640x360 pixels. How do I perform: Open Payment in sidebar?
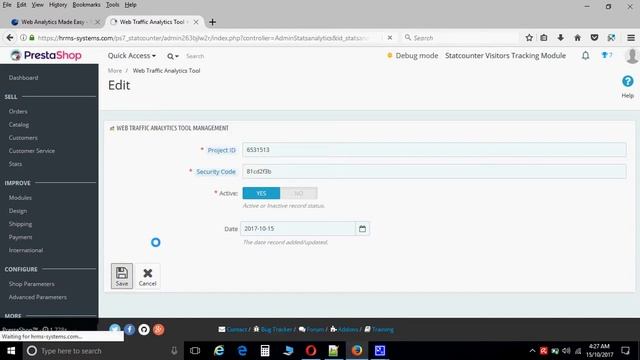(x=20, y=237)
